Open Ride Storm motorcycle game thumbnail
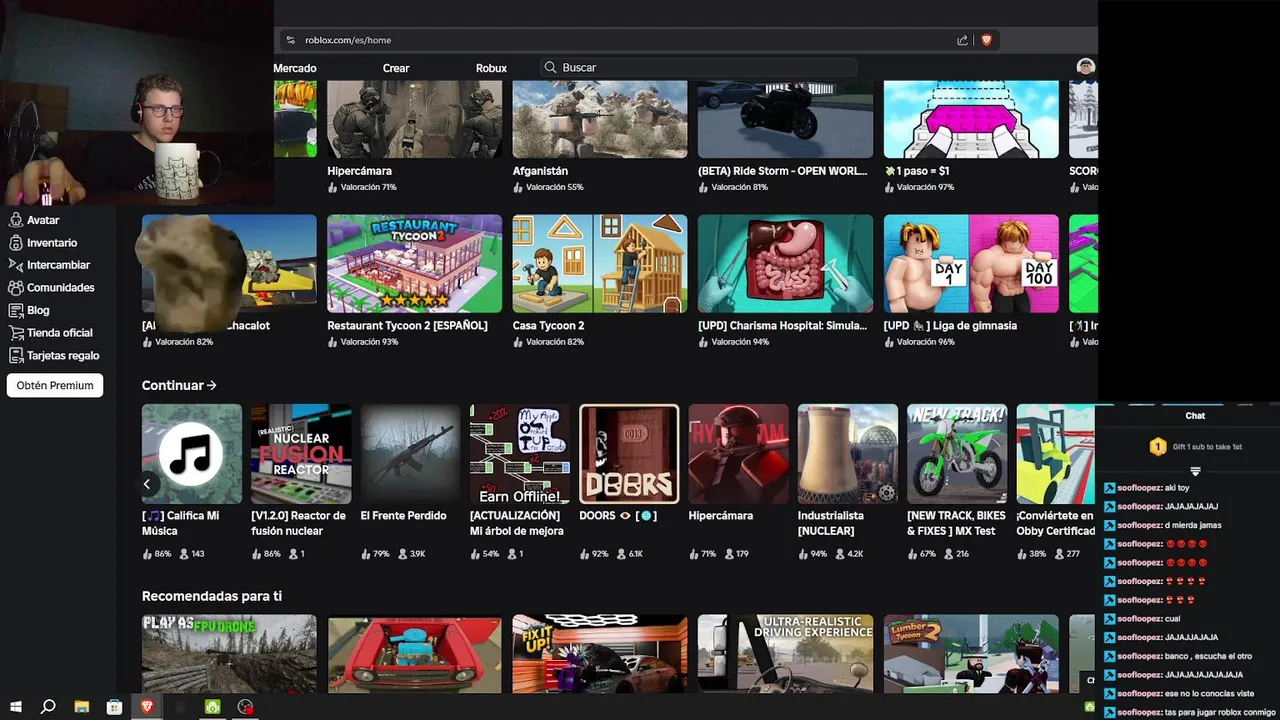This screenshot has height=720, width=1280. coord(785,119)
